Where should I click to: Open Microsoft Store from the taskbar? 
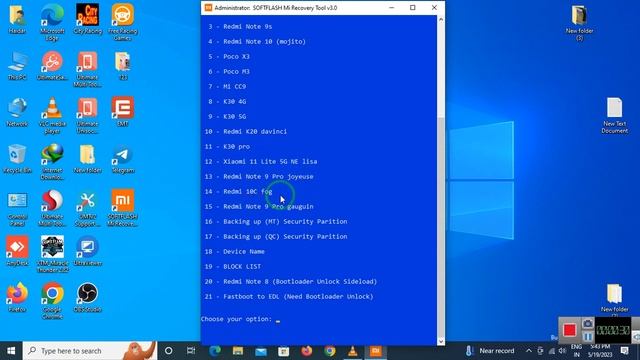284,351
